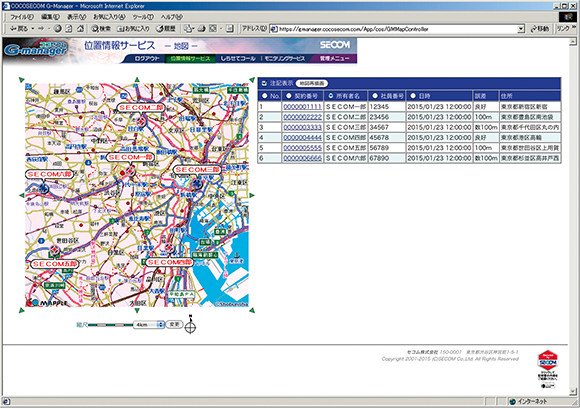Image resolution: width=580 pixels, height=408 pixels.
Task: Open contract number link 0000005555
Action: click(302, 148)
